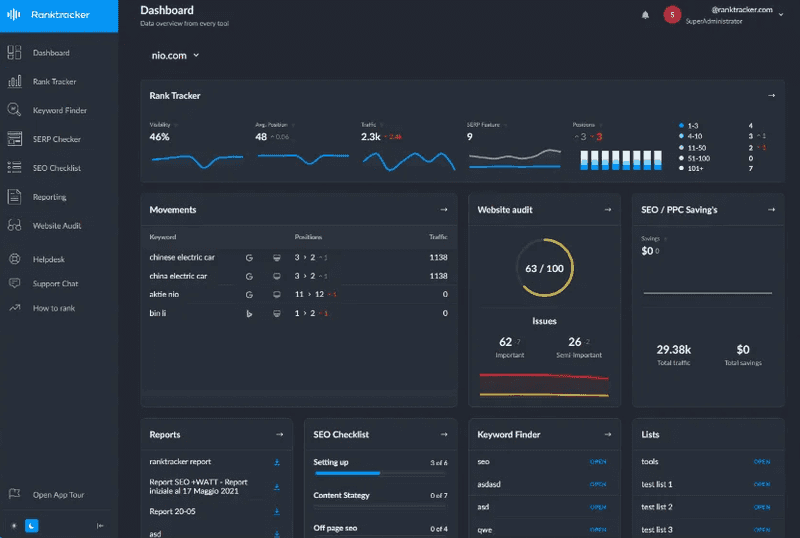Click Open App Tour
Viewport: 800px width, 538px height.
pyautogui.click(x=56, y=494)
